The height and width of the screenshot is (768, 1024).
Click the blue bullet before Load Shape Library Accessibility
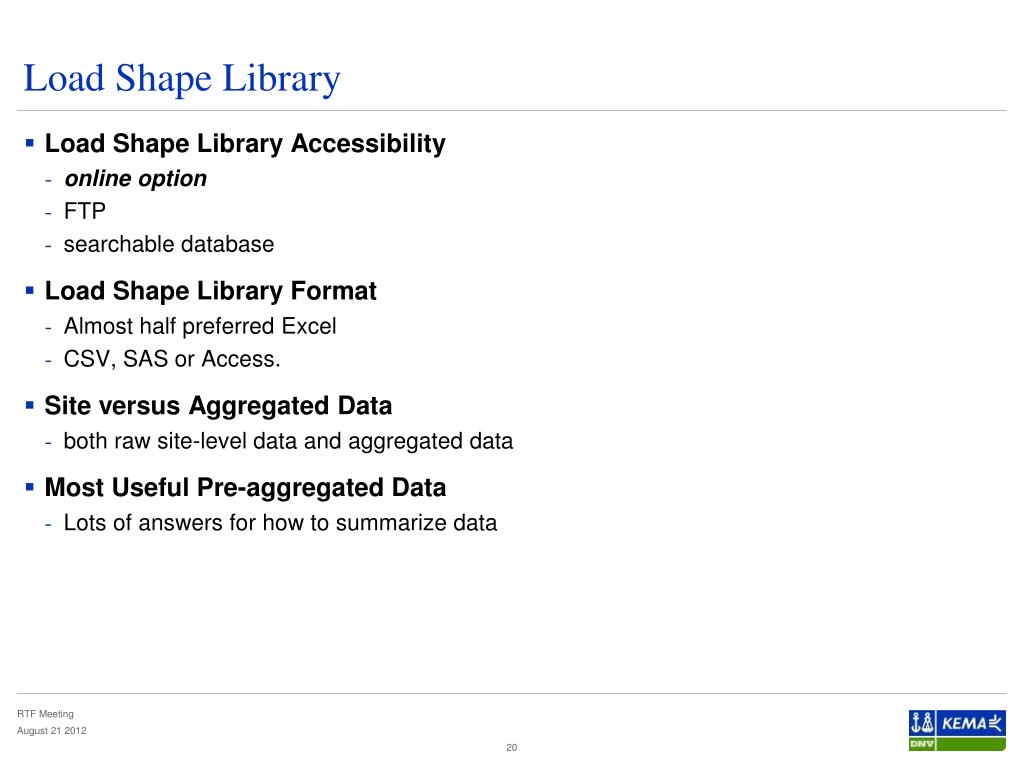(x=29, y=142)
